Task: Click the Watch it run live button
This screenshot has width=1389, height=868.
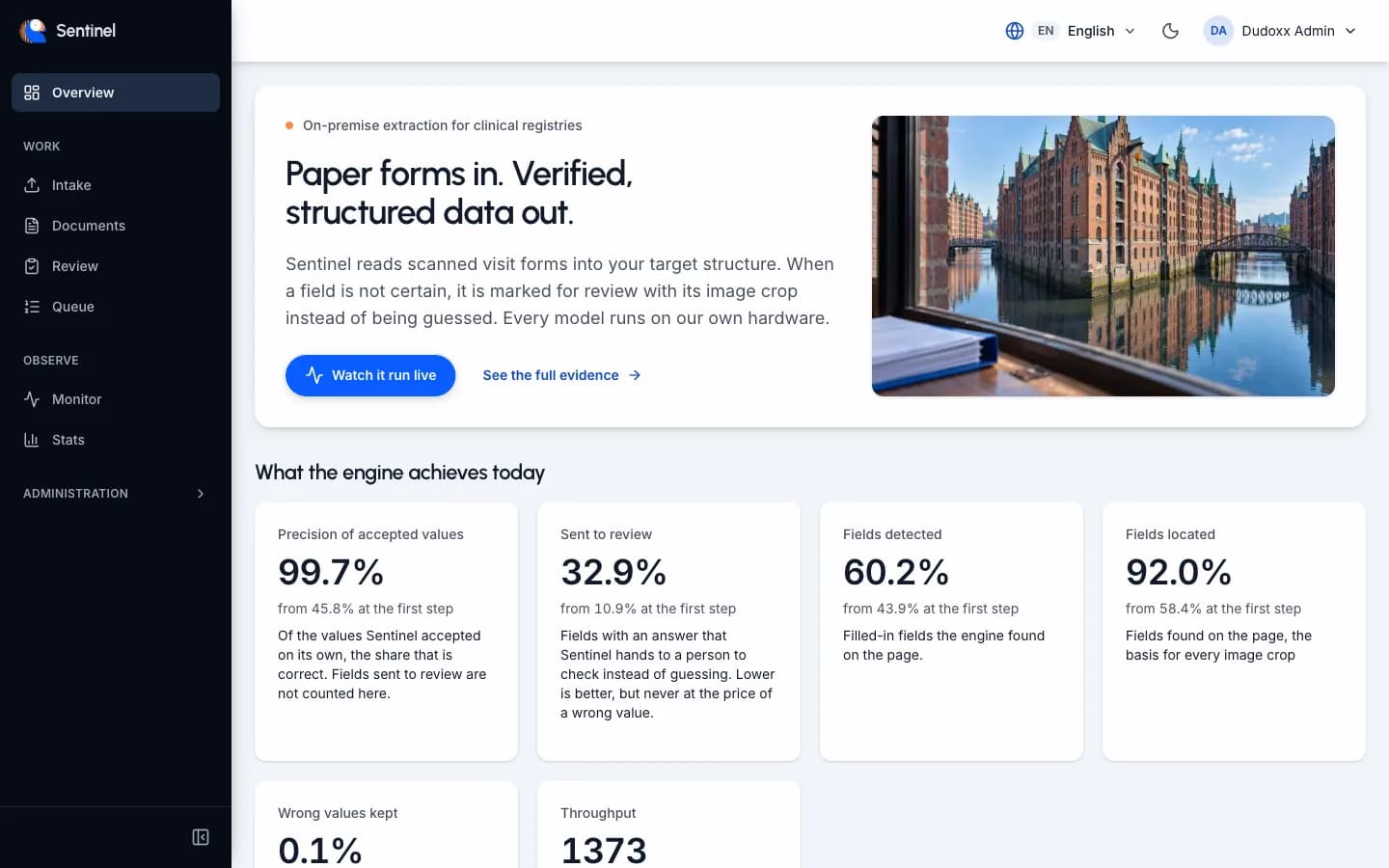Action: (370, 375)
